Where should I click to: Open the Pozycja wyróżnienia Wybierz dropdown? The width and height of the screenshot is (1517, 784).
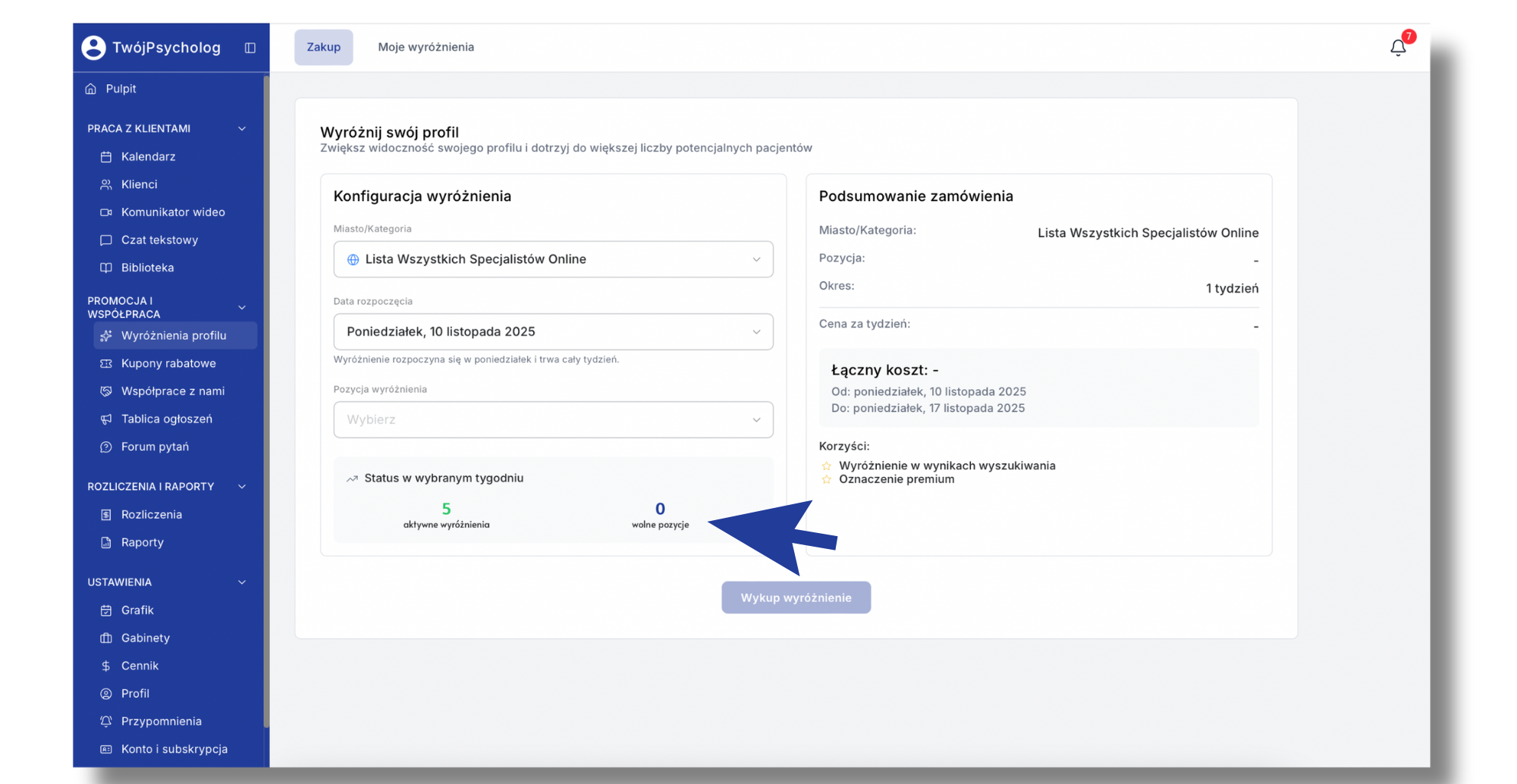click(553, 420)
